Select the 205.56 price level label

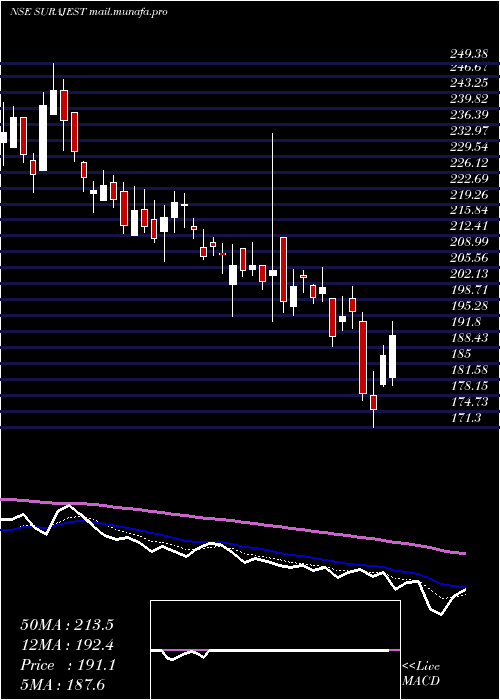pyautogui.click(x=469, y=258)
